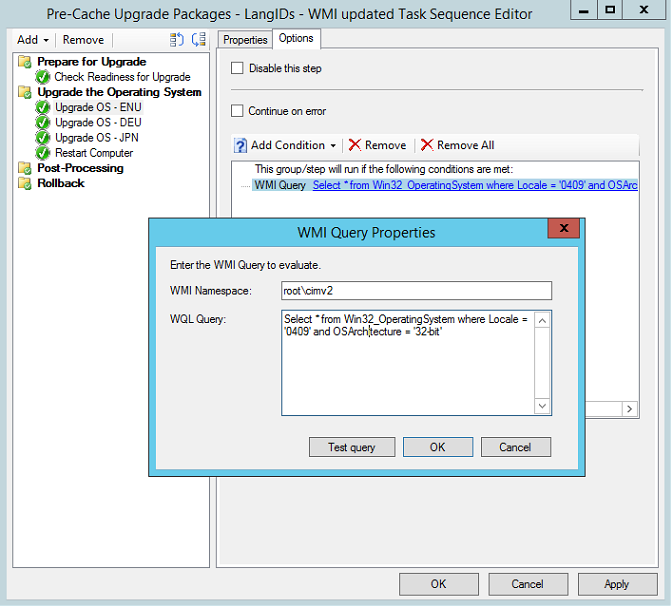Click the expand all steps icon
The image size is (671, 606).
pos(177,40)
